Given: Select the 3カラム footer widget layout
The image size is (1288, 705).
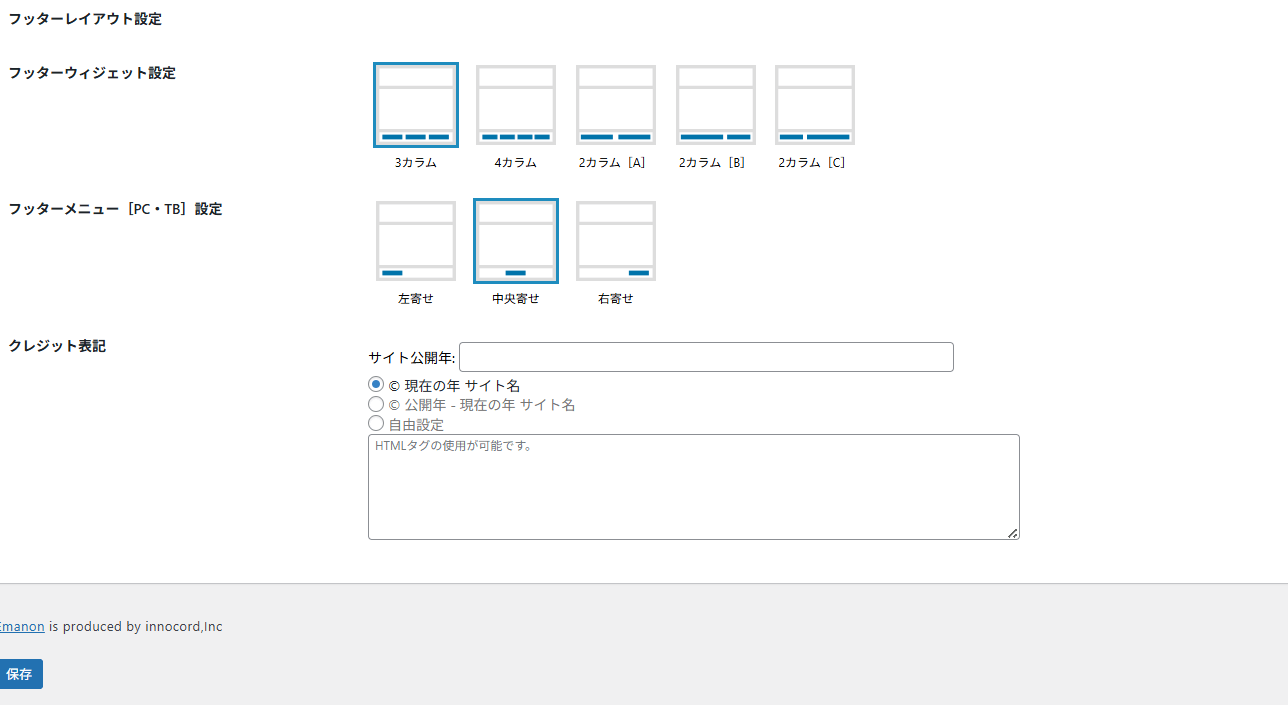Looking at the screenshot, I should point(415,104).
